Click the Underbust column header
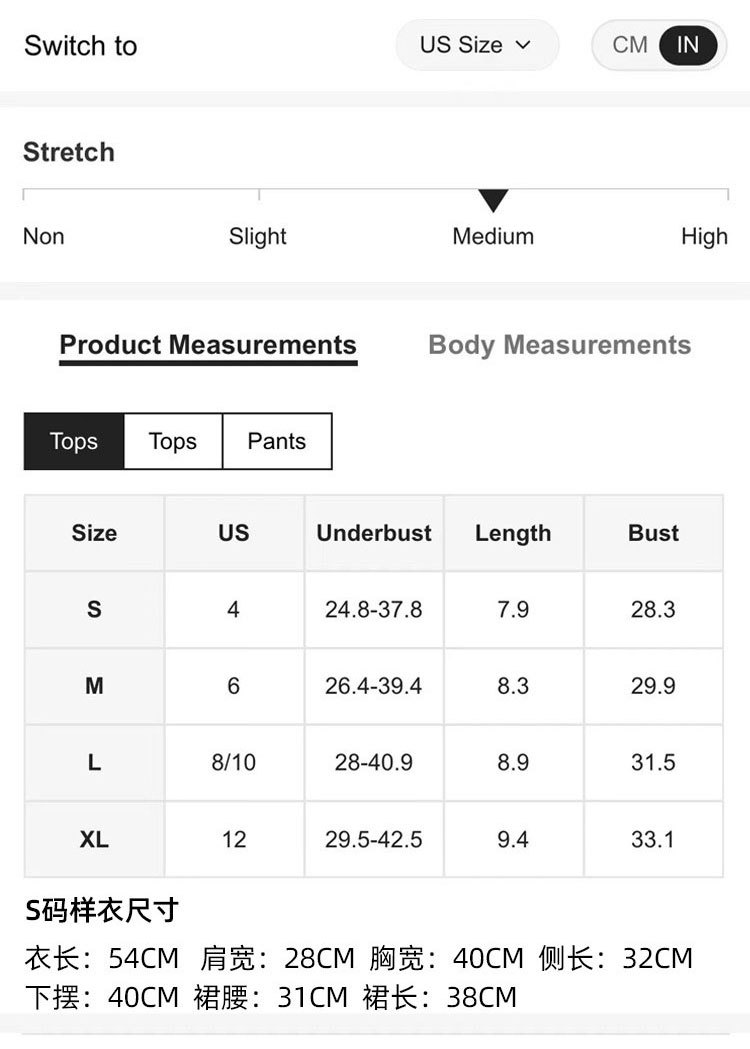Screen dimensions: 750x1049 point(374,533)
